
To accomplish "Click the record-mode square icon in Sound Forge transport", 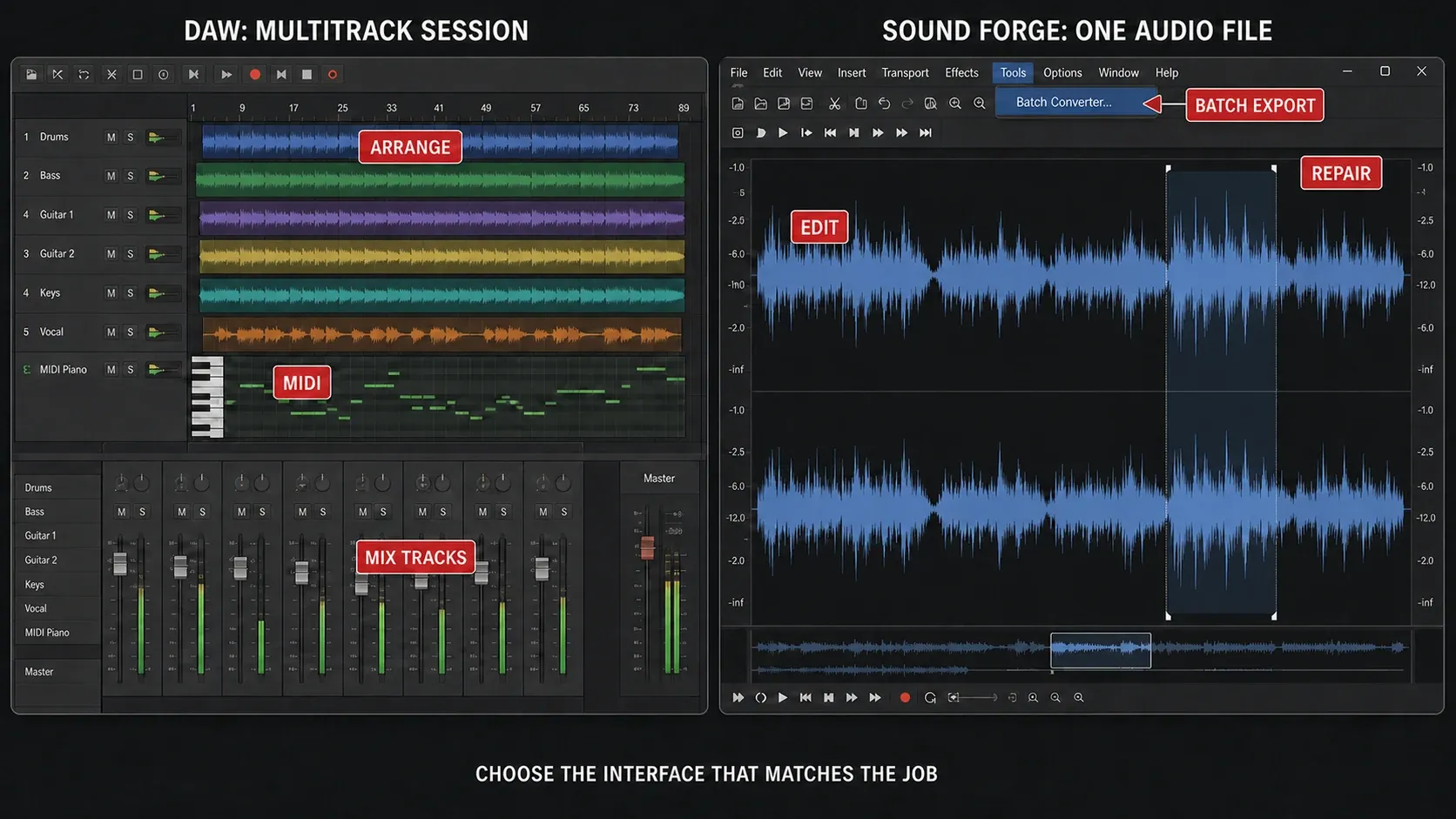I will [738, 133].
